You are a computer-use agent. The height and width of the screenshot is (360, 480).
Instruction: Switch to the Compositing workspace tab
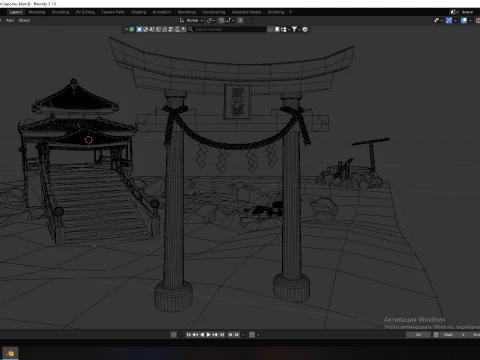213,12
